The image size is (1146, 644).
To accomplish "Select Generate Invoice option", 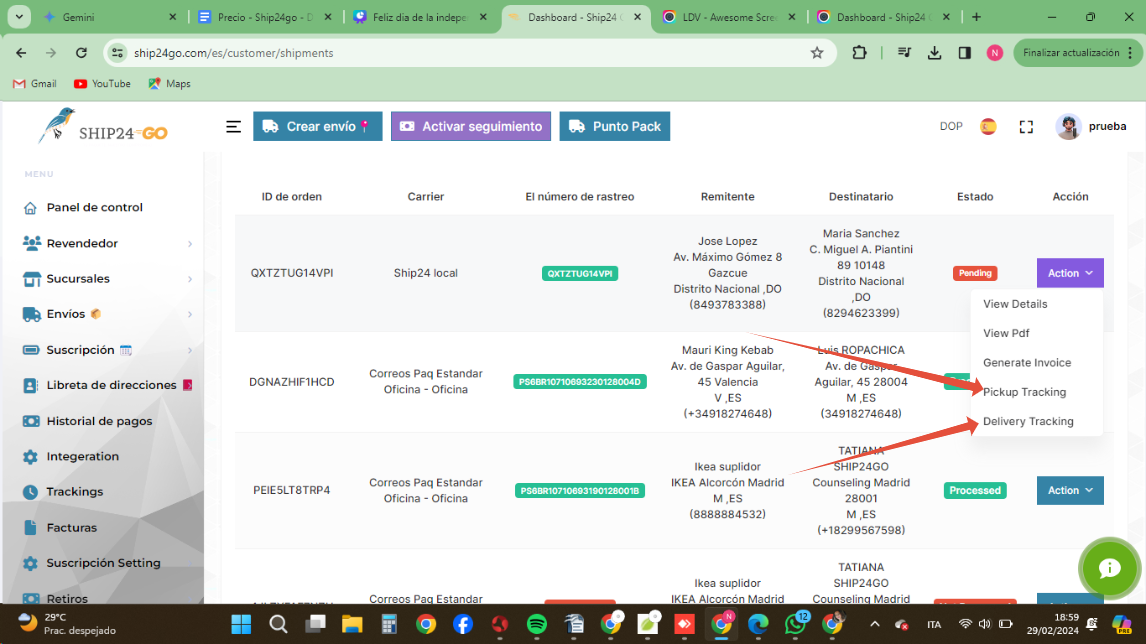I will pos(1027,363).
